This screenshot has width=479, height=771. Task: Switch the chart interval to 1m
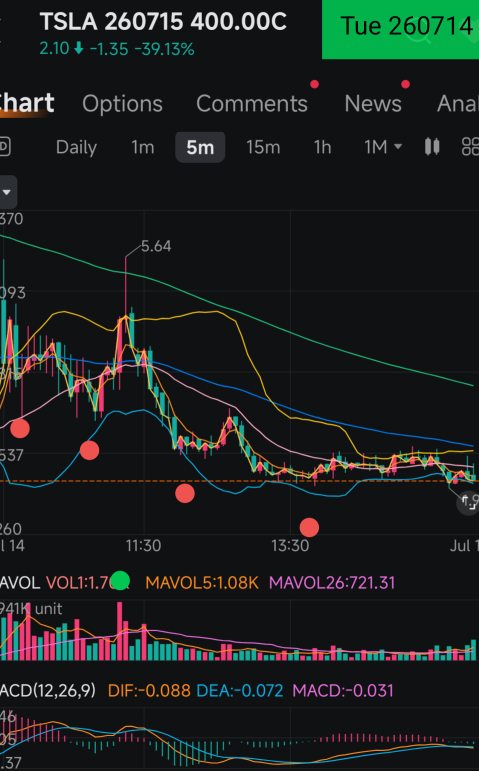click(143, 147)
